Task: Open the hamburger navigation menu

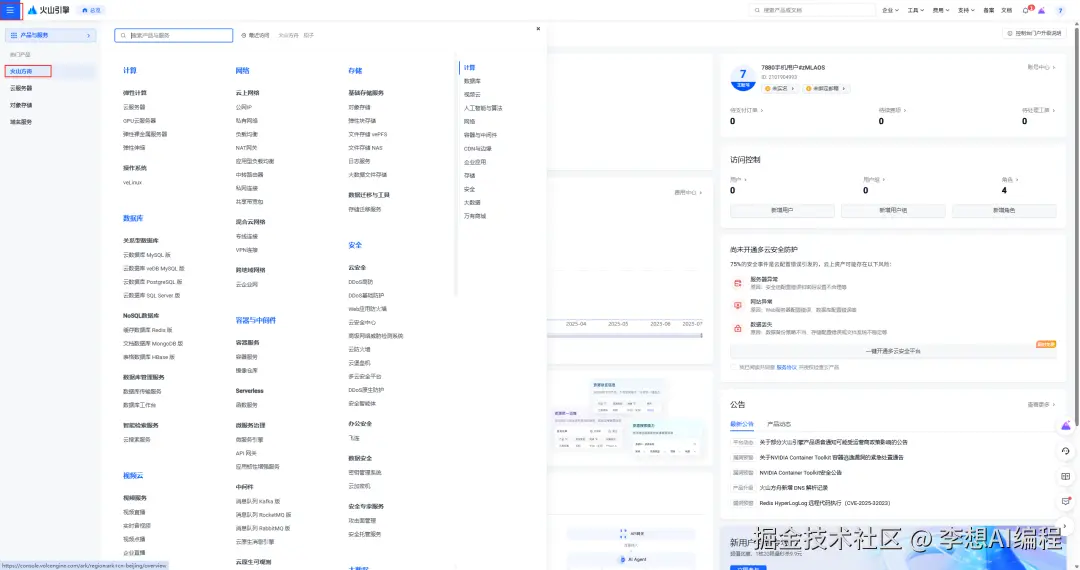Action: pyautogui.click(x=10, y=10)
